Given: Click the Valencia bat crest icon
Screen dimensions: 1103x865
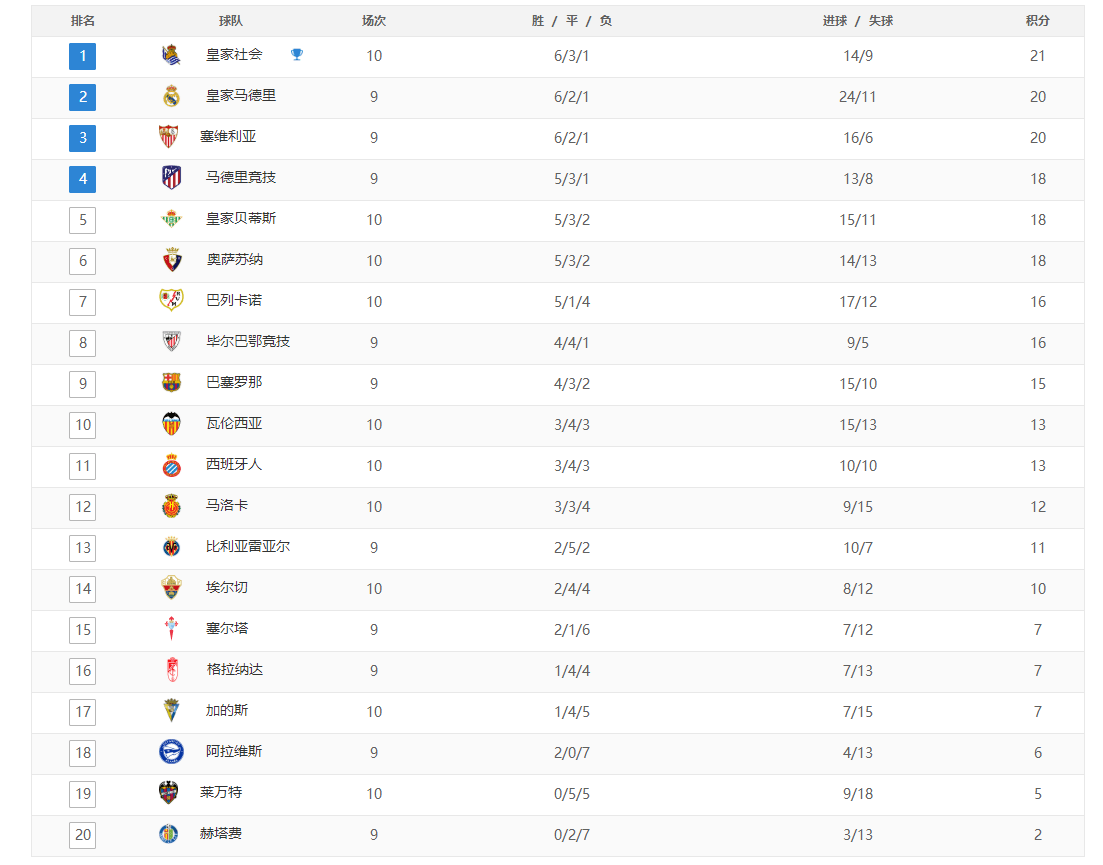Looking at the screenshot, I should pos(171,423).
